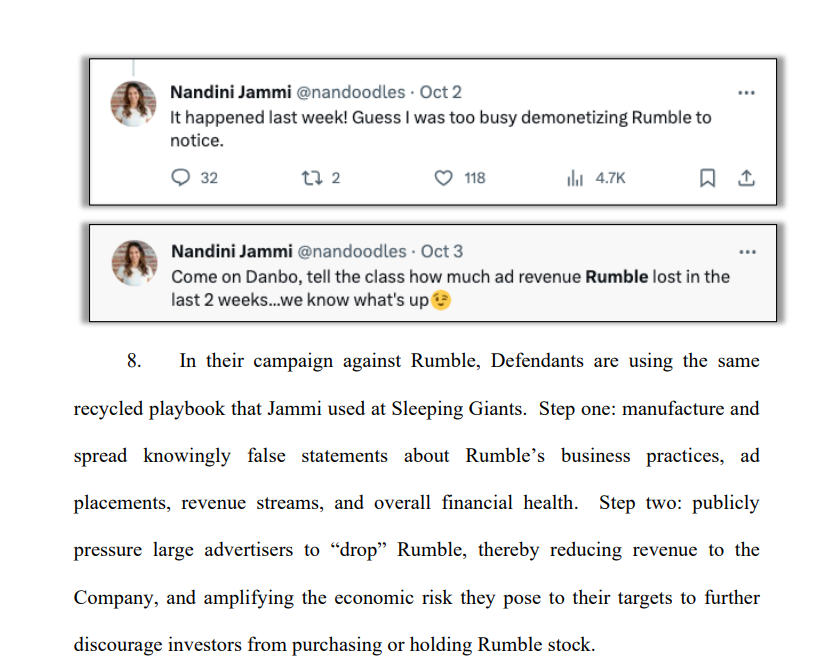Open the more options menu on the Oct 2 tweet

point(745,93)
